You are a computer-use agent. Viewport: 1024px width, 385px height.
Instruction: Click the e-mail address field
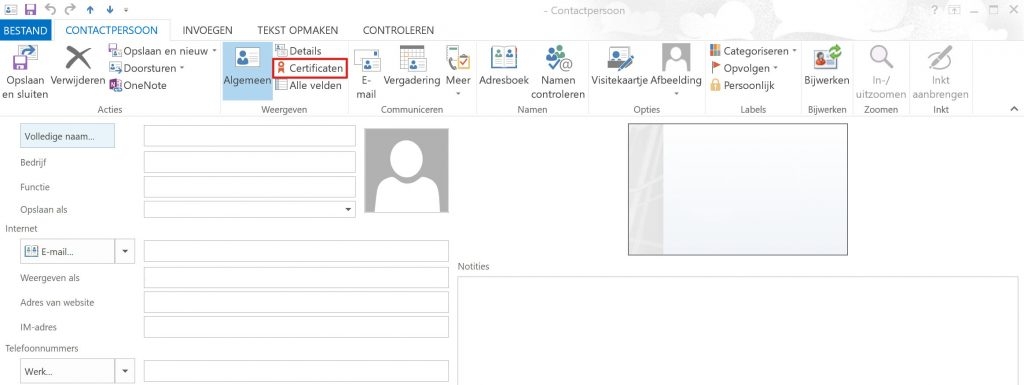pos(296,251)
